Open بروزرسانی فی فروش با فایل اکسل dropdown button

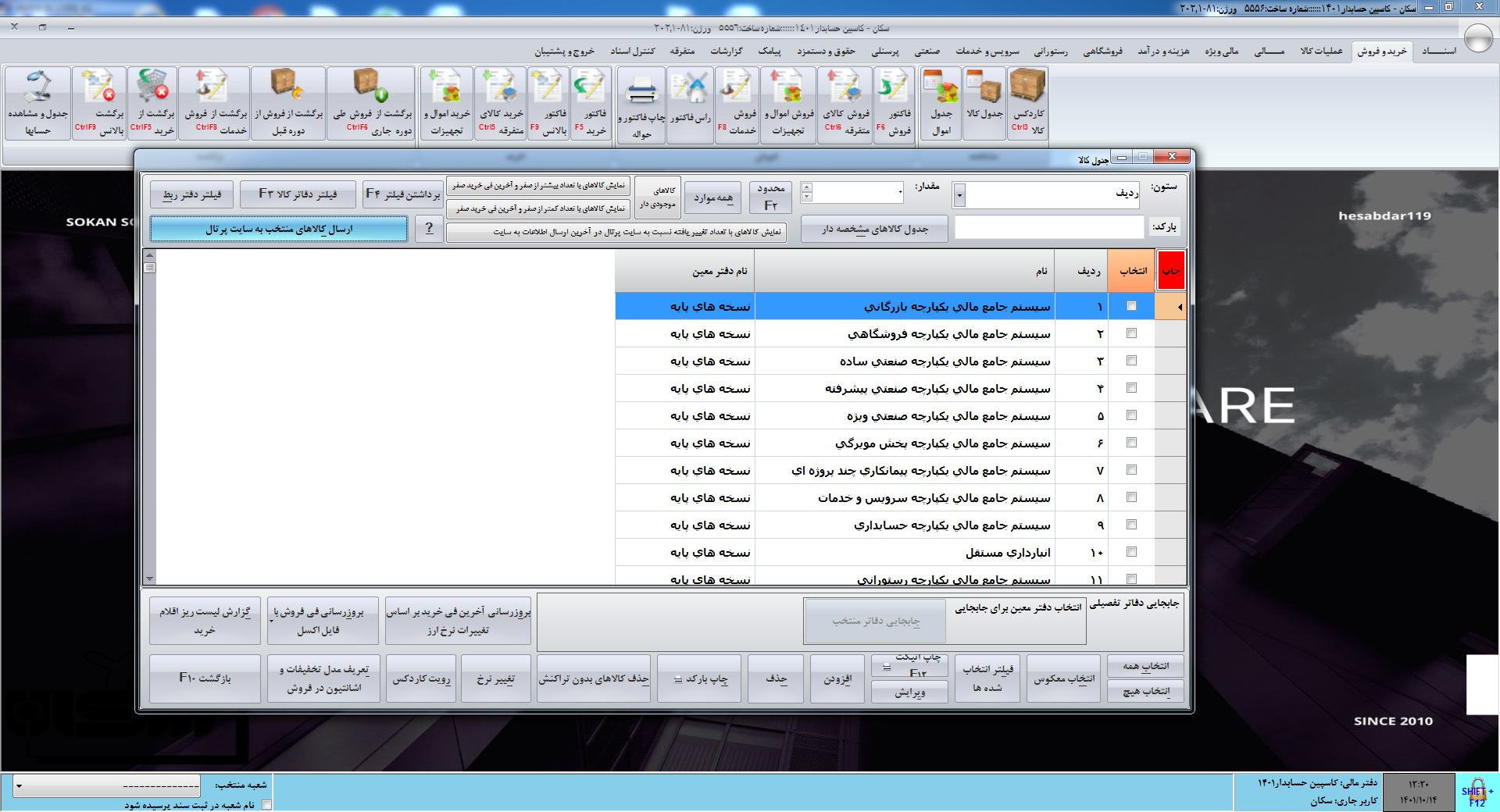pyautogui.click(x=323, y=621)
